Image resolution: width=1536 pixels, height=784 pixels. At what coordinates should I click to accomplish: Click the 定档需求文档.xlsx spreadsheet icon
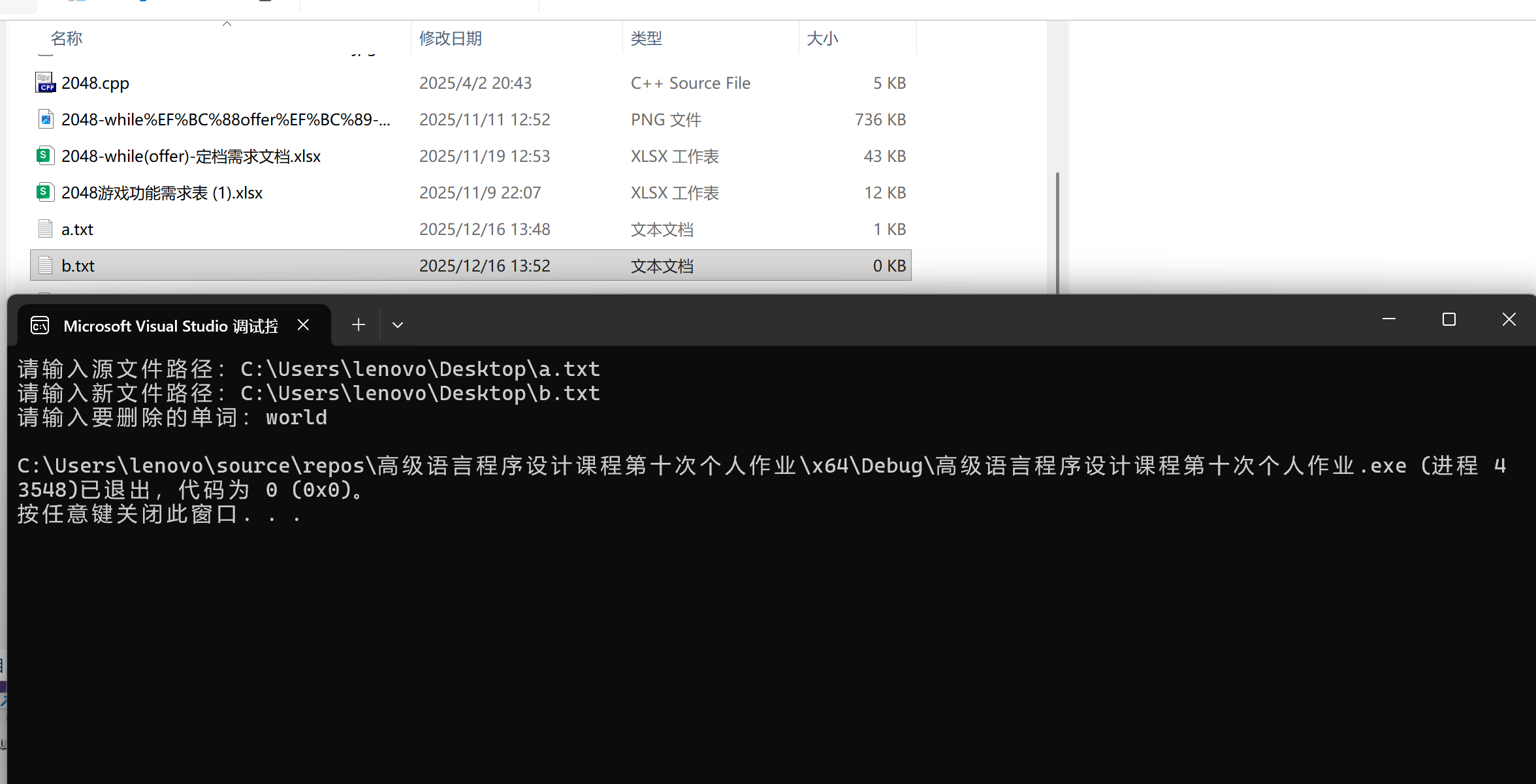pyautogui.click(x=44, y=156)
